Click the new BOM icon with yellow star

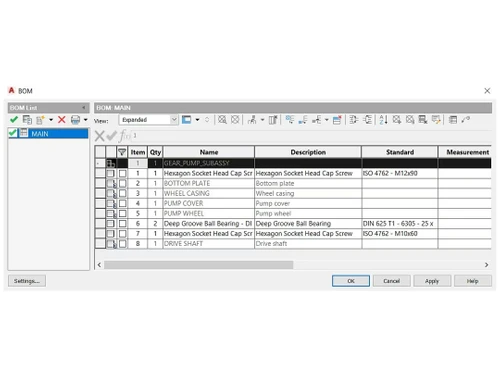click(x=41, y=119)
